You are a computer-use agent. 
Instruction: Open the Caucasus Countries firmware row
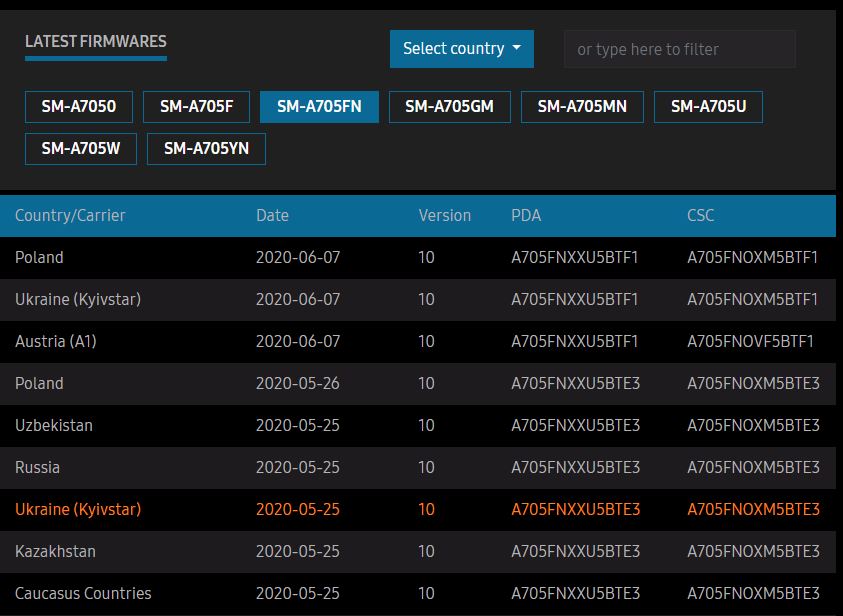pos(418,593)
